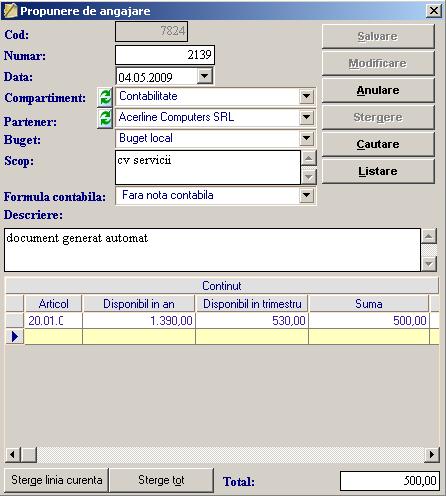Click the Listare button

[x=378, y=171]
